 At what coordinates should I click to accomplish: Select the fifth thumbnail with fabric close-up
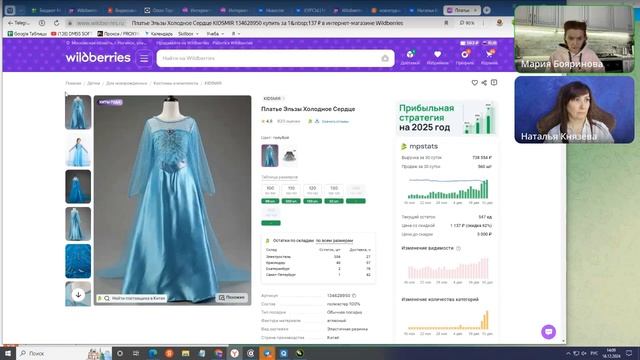point(78,261)
